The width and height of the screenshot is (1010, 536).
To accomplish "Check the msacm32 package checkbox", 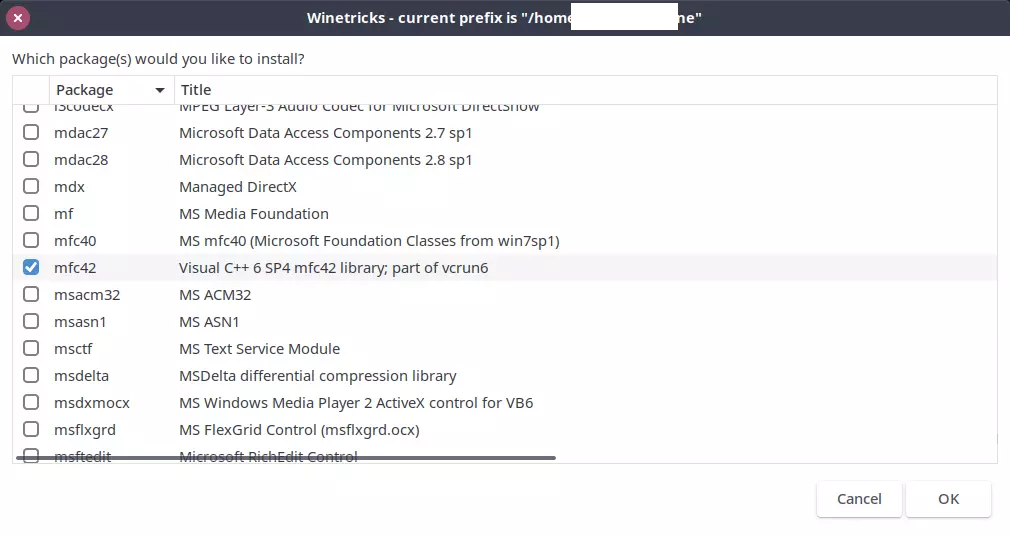I will [x=31, y=294].
